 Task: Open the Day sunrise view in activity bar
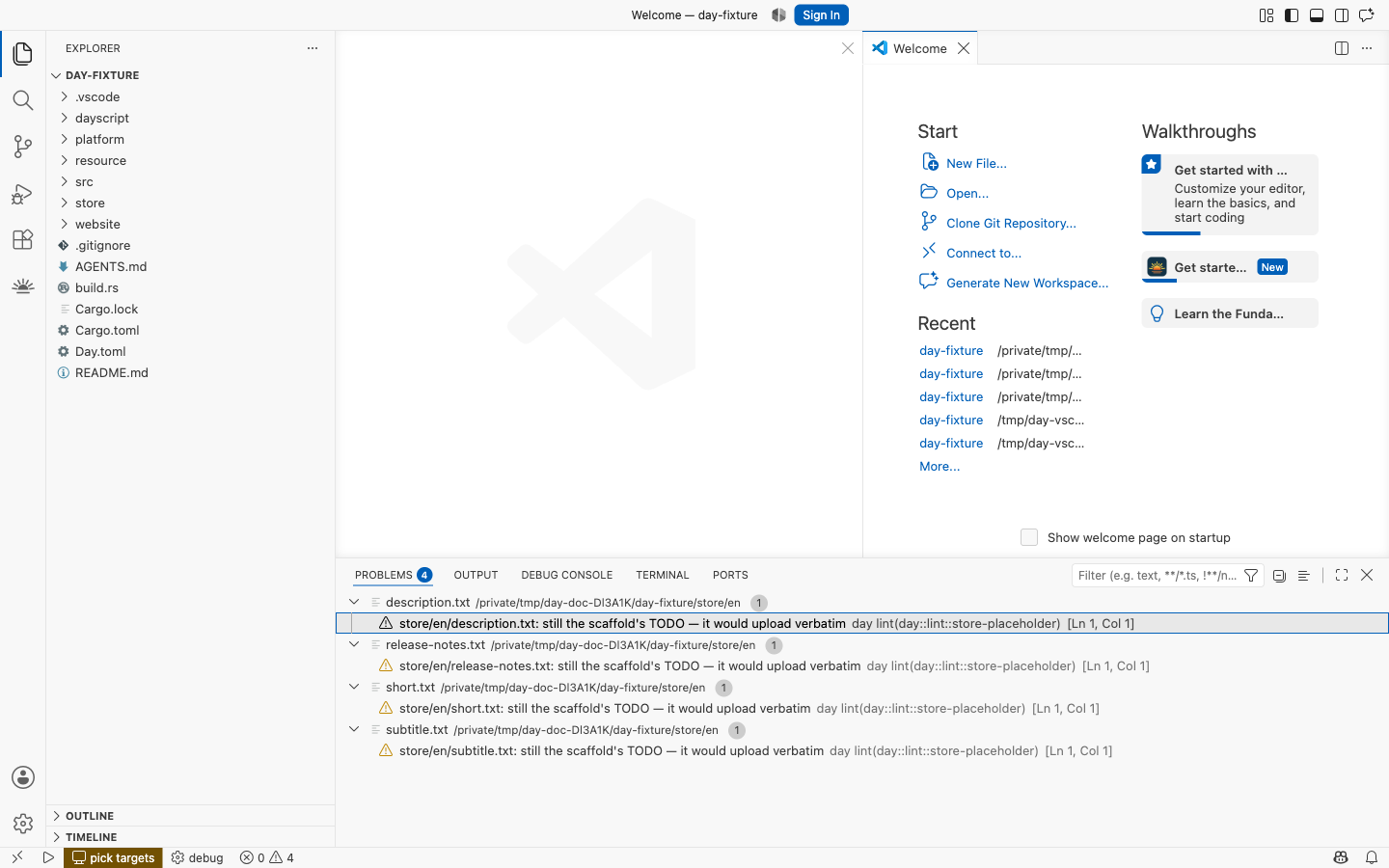click(x=23, y=285)
